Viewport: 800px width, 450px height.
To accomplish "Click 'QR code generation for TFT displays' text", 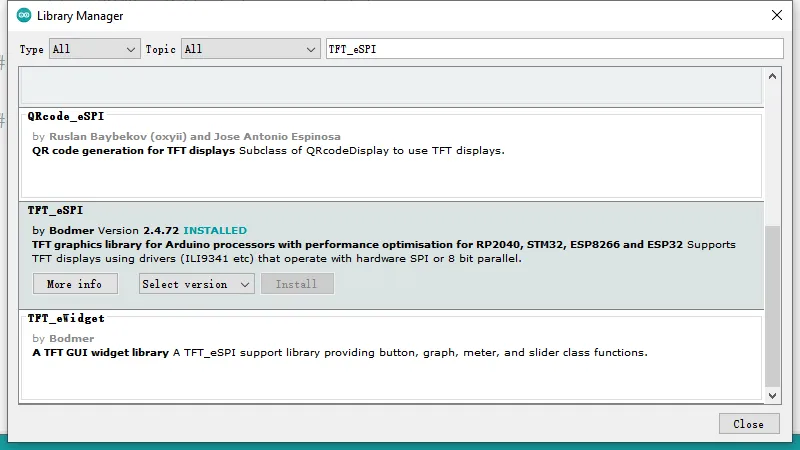I will (x=133, y=151).
